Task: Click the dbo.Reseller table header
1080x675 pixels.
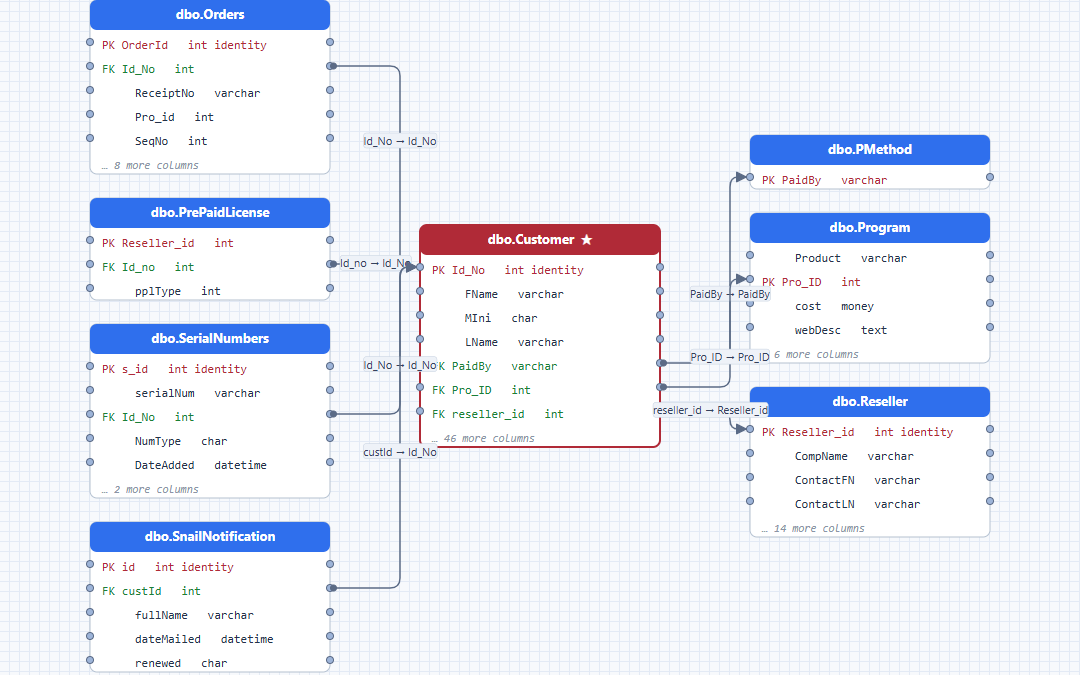Action: coord(870,402)
